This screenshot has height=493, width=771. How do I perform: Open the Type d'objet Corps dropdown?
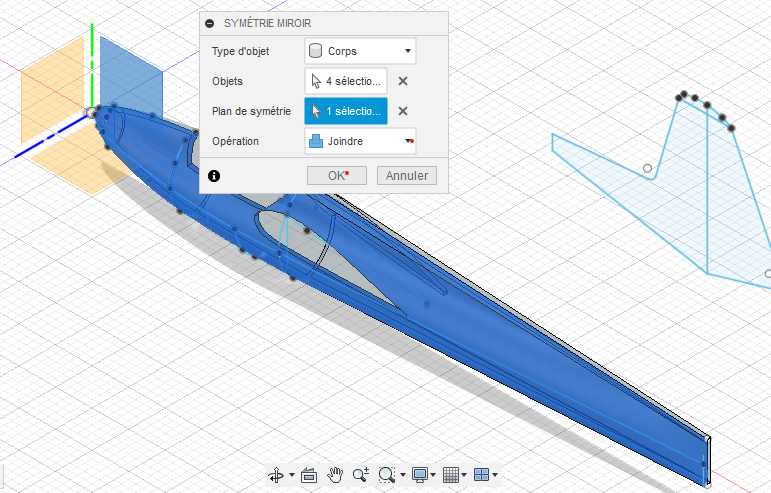click(360, 51)
